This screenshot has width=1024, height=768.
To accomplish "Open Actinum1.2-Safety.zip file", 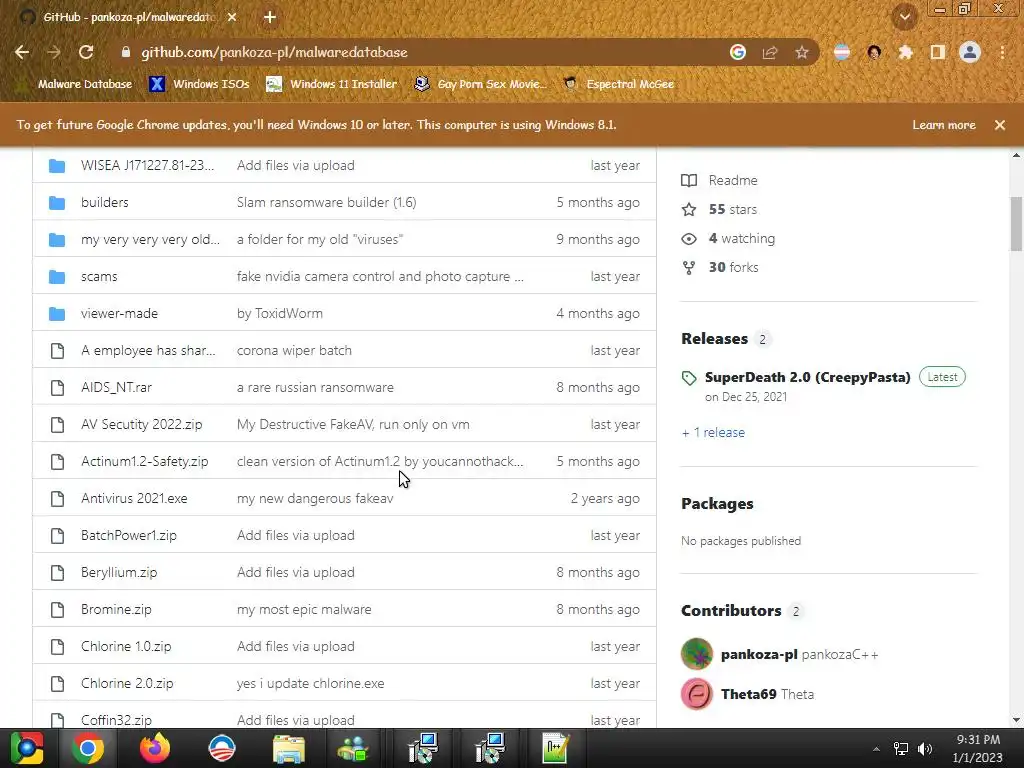I will point(144,462).
